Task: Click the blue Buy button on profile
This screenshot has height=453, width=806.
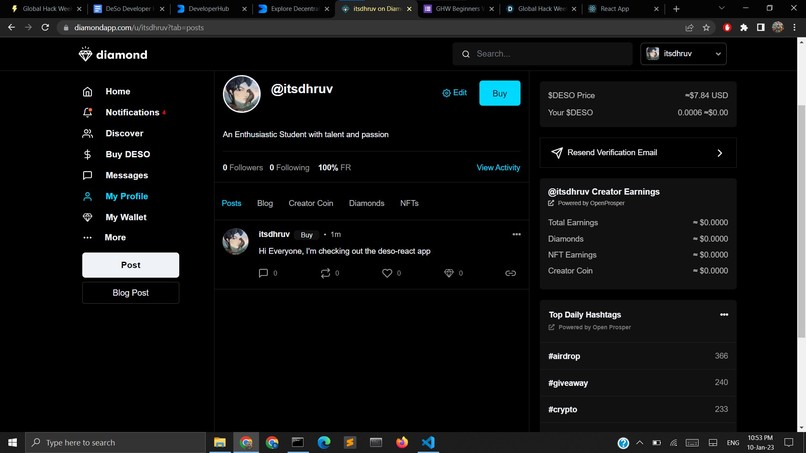Action: tap(500, 93)
